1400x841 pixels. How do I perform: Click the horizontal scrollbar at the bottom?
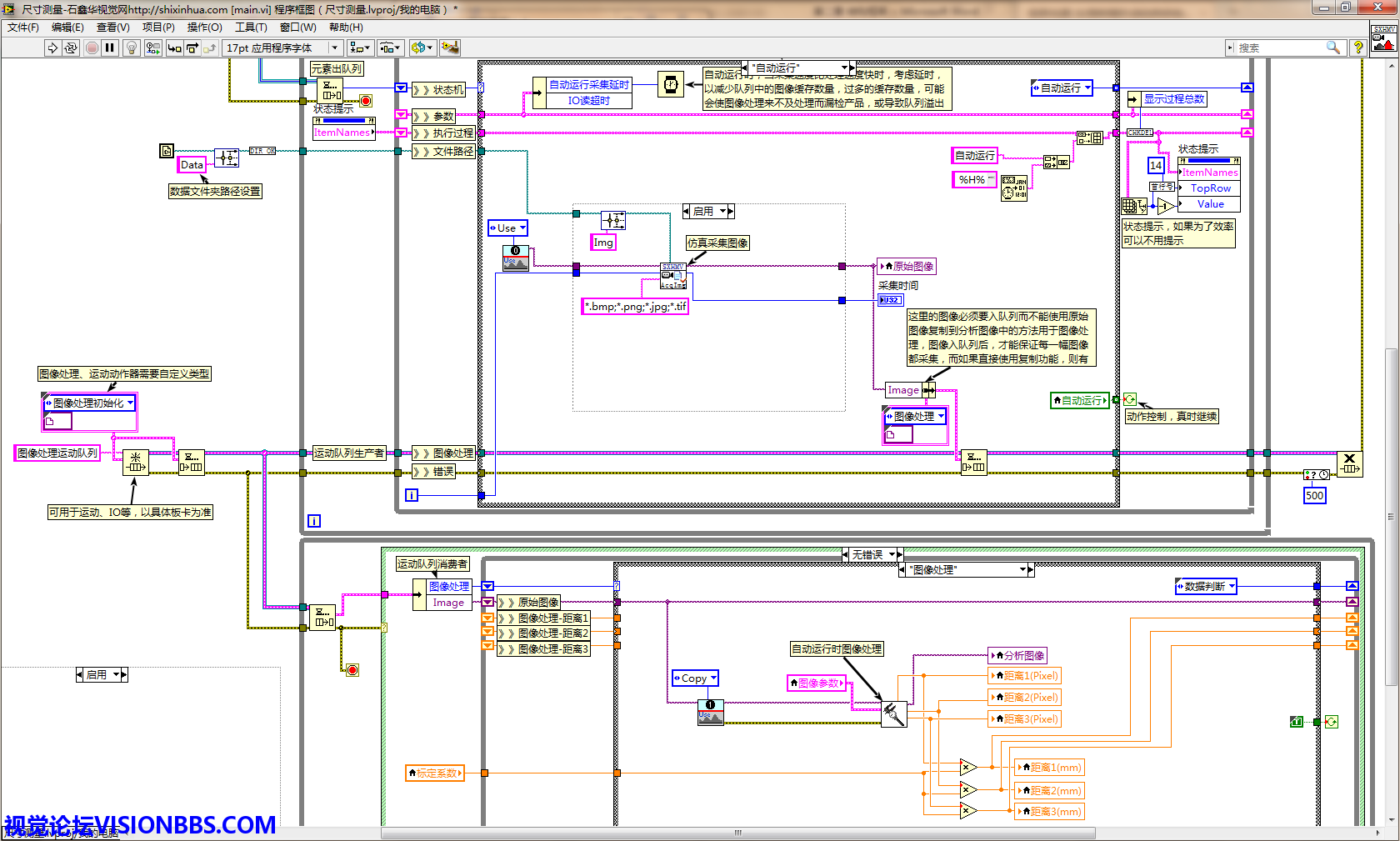point(737,833)
